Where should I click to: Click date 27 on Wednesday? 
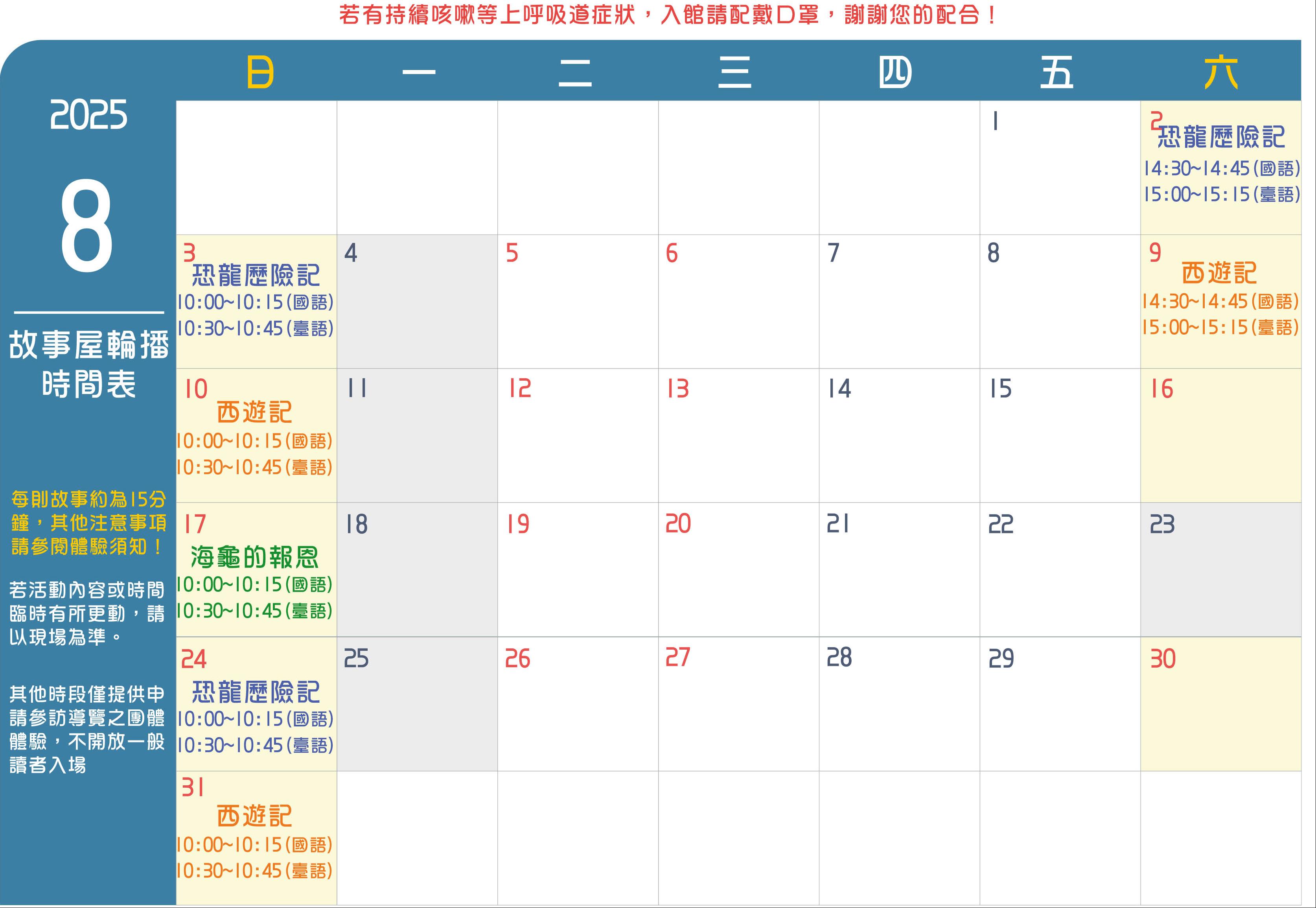click(678, 657)
